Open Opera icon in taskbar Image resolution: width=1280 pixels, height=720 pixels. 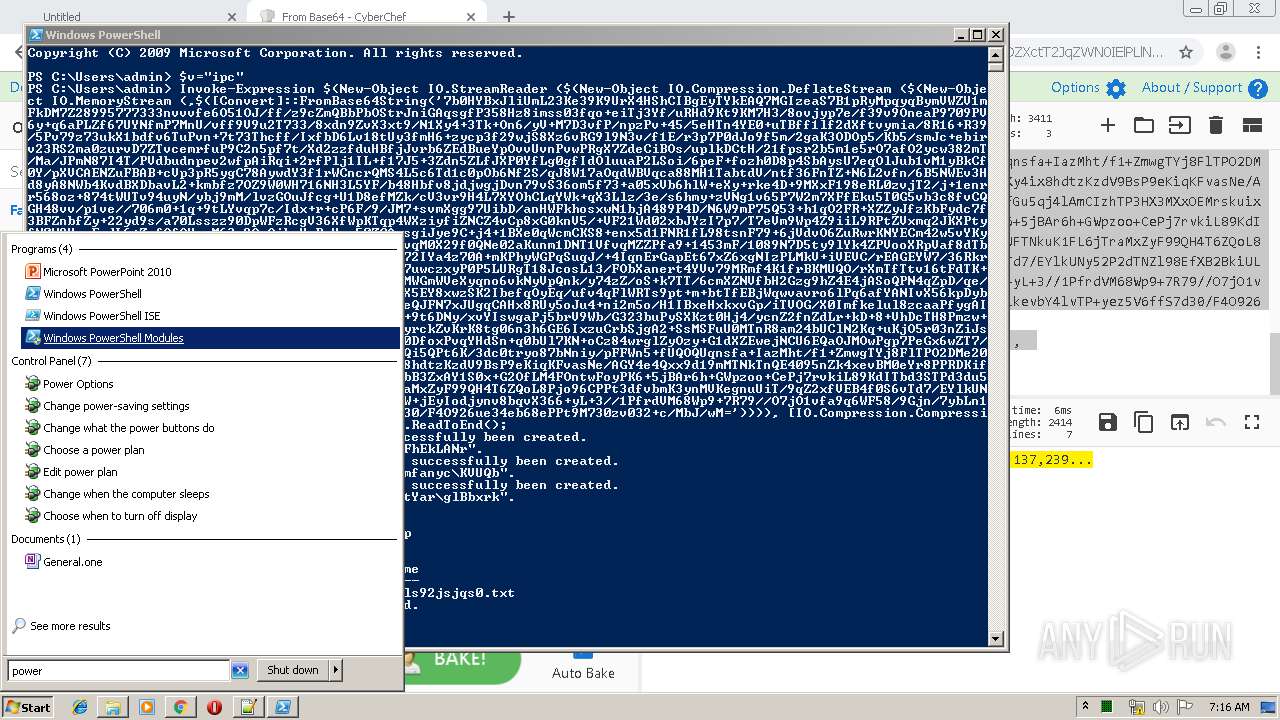tap(214, 707)
